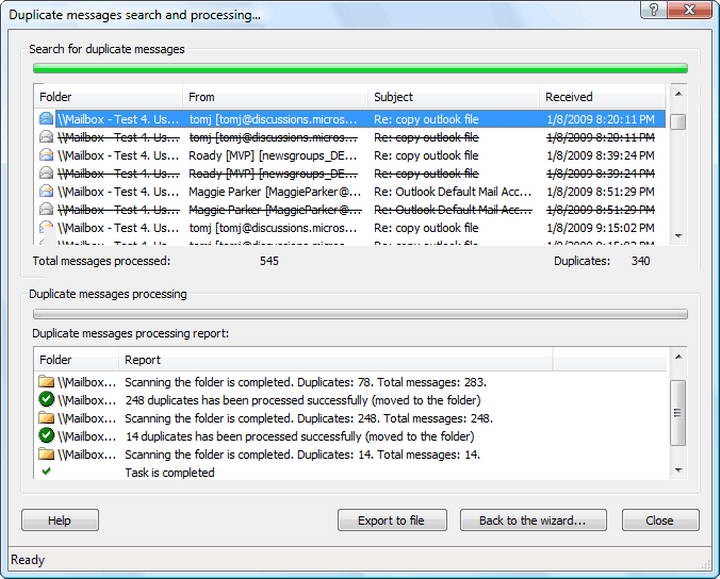Click envelope icon of selected tomj 8:20:11 PM row
Screen dimensions: 720x579
coord(46,119)
